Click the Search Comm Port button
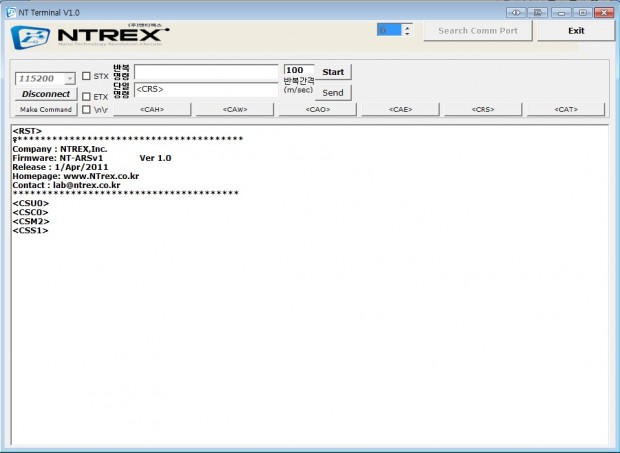The image size is (620, 453). 478,31
